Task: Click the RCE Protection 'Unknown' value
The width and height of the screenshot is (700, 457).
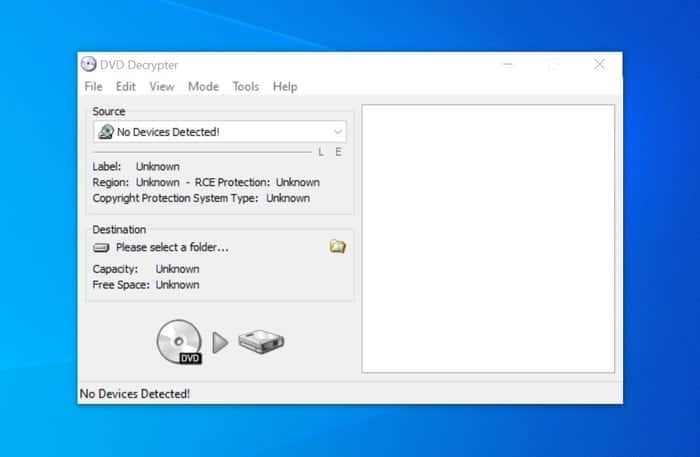Action: point(298,183)
